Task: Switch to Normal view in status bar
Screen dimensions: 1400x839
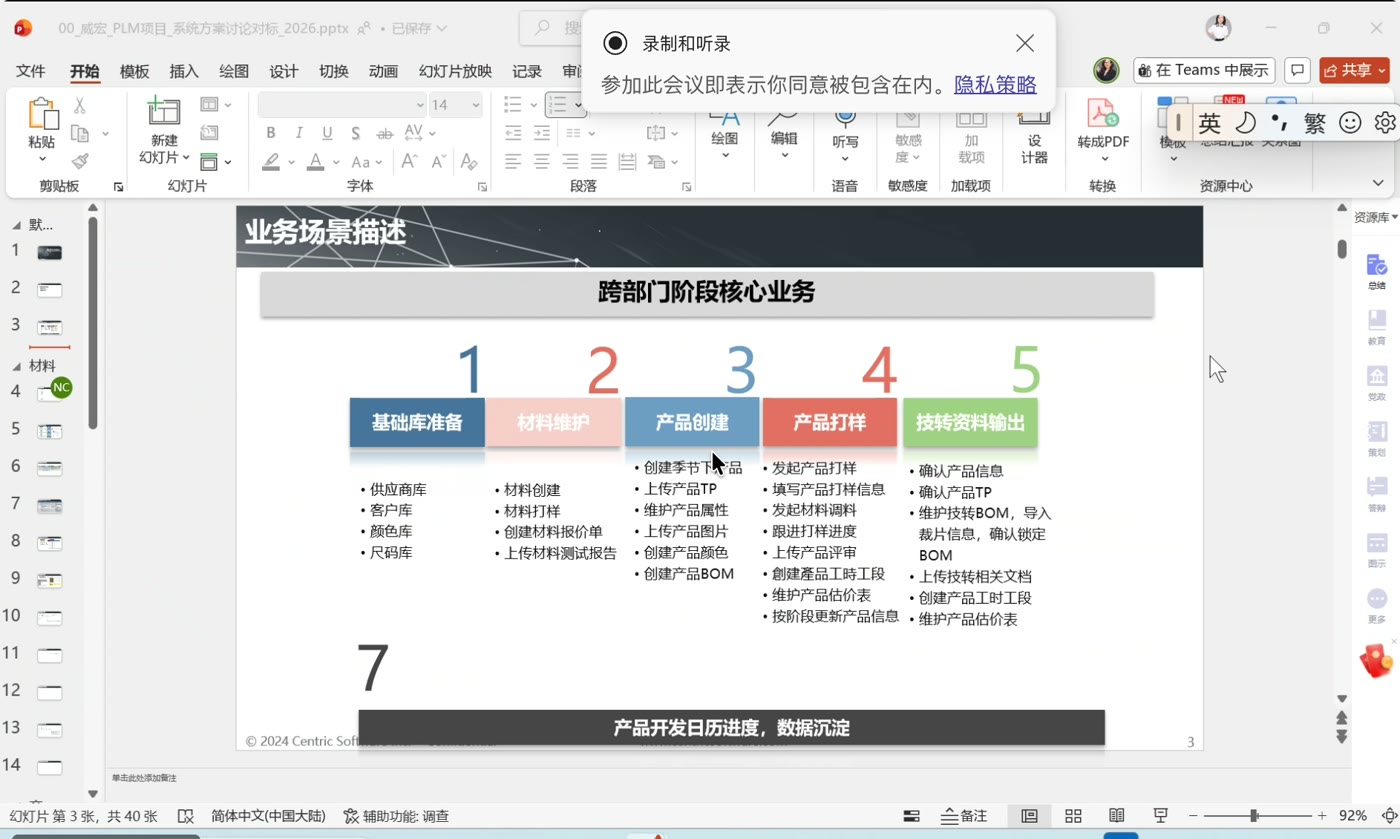Action: tap(1029, 816)
